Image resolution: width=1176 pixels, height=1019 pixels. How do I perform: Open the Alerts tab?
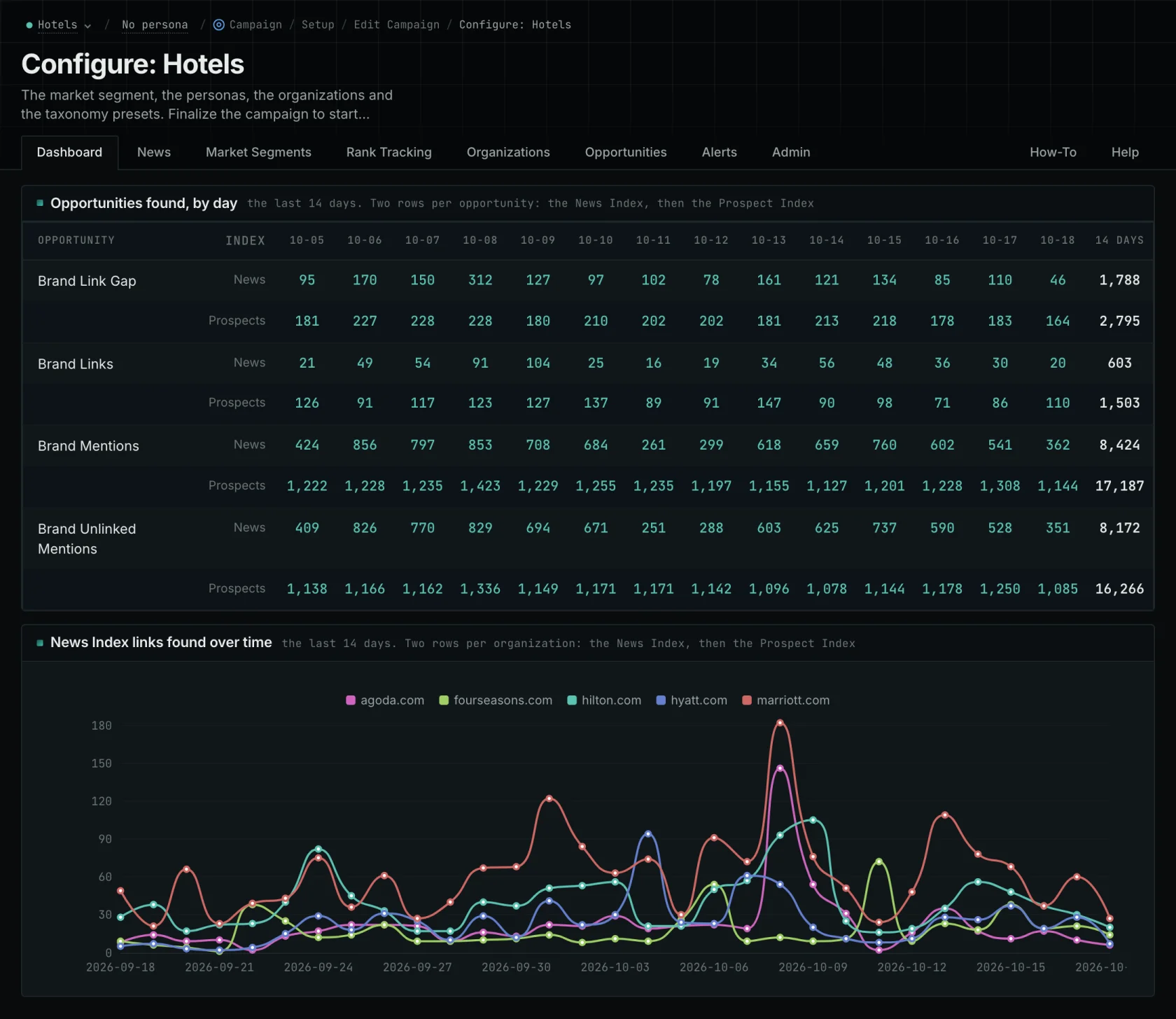720,152
